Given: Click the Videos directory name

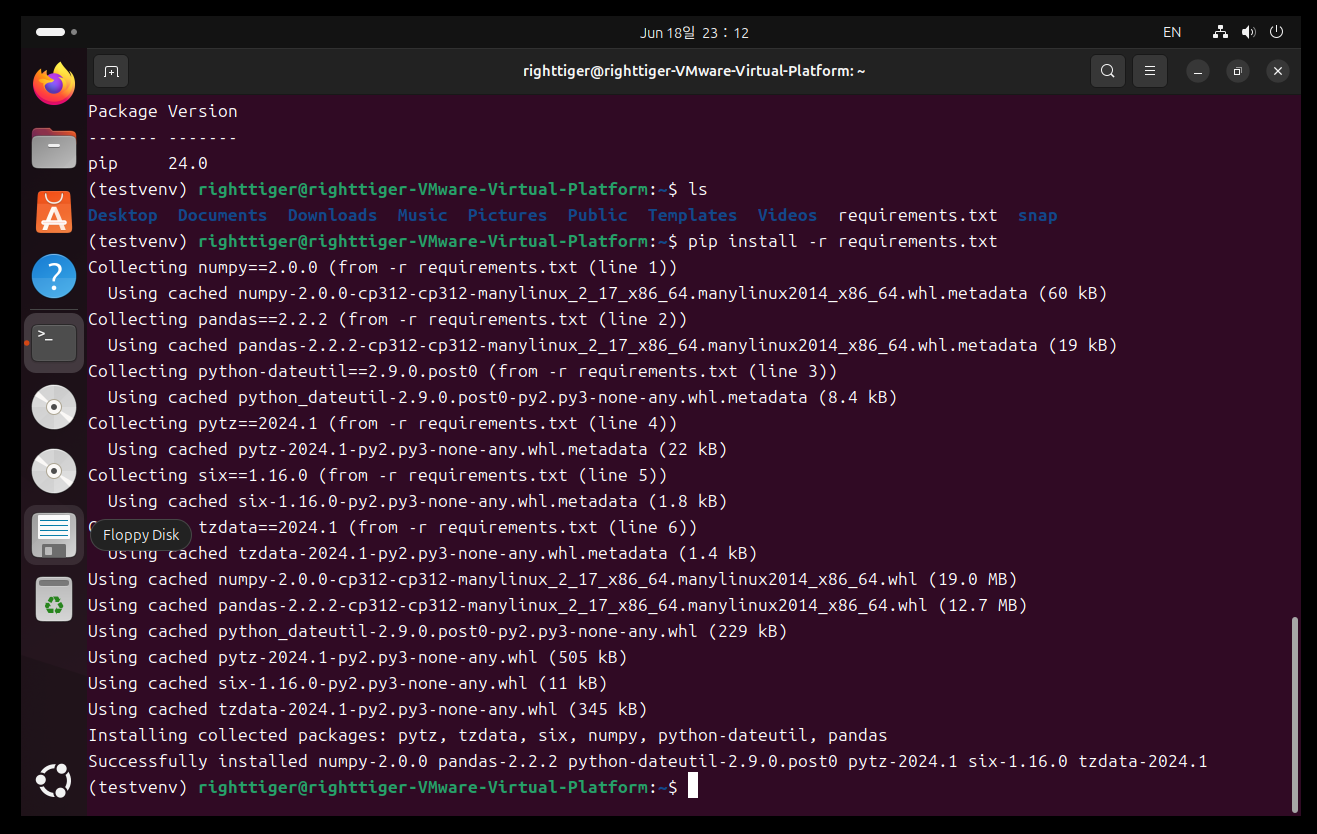Looking at the screenshot, I should (788, 215).
